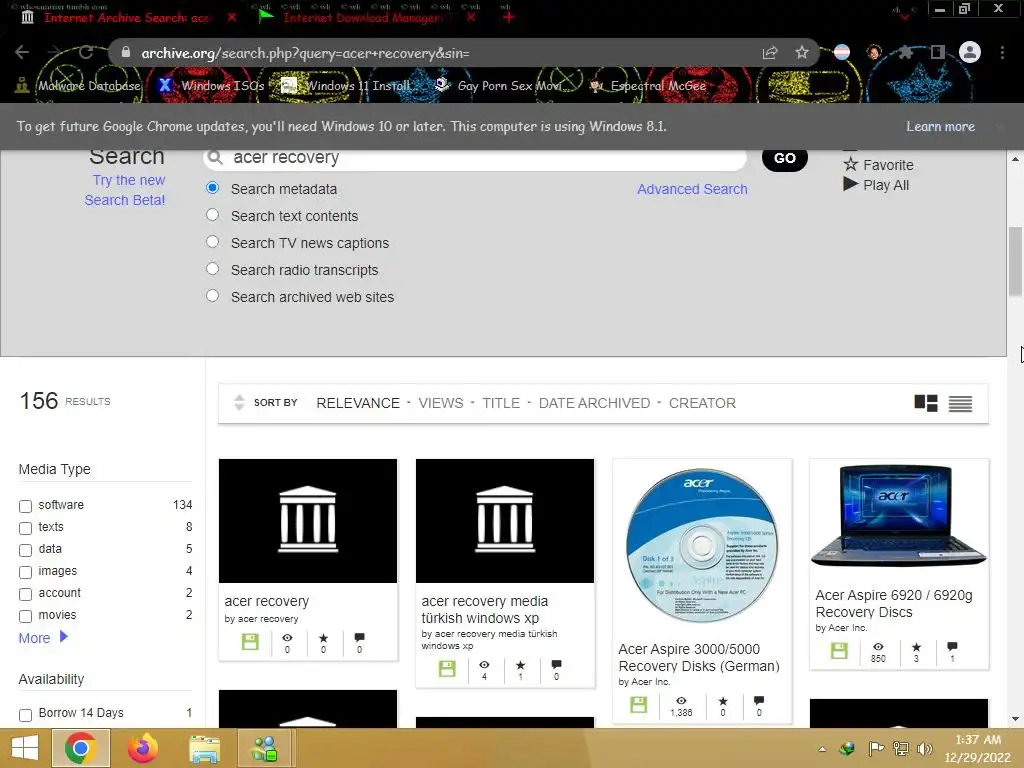Open File Explorer from the taskbar
This screenshot has height=768, width=1024.
tap(204, 748)
